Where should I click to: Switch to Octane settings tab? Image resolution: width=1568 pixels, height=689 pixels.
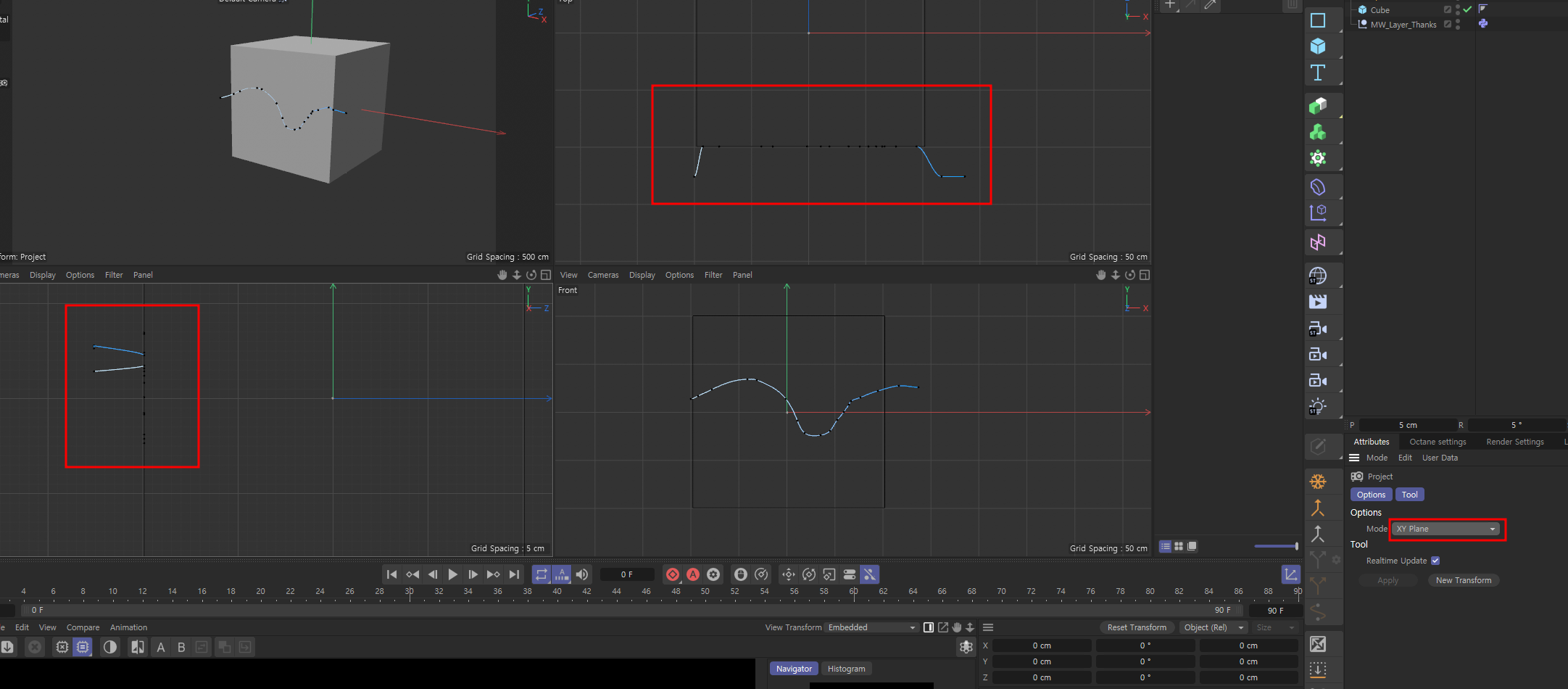[x=1438, y=442]
